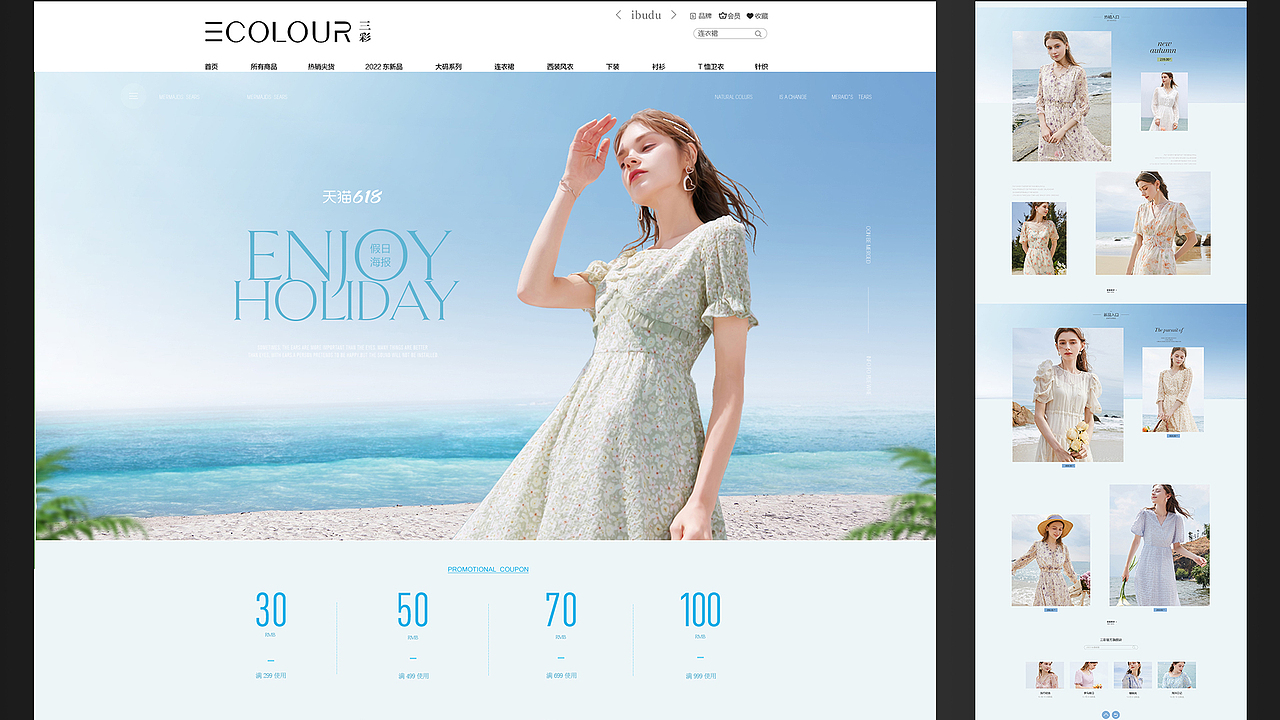Image resolution: width=1280 pixels, height=720 pixels.
Task: Open the white blouse thumbnail under new autumn
Action: click(x=1164, y=101)
